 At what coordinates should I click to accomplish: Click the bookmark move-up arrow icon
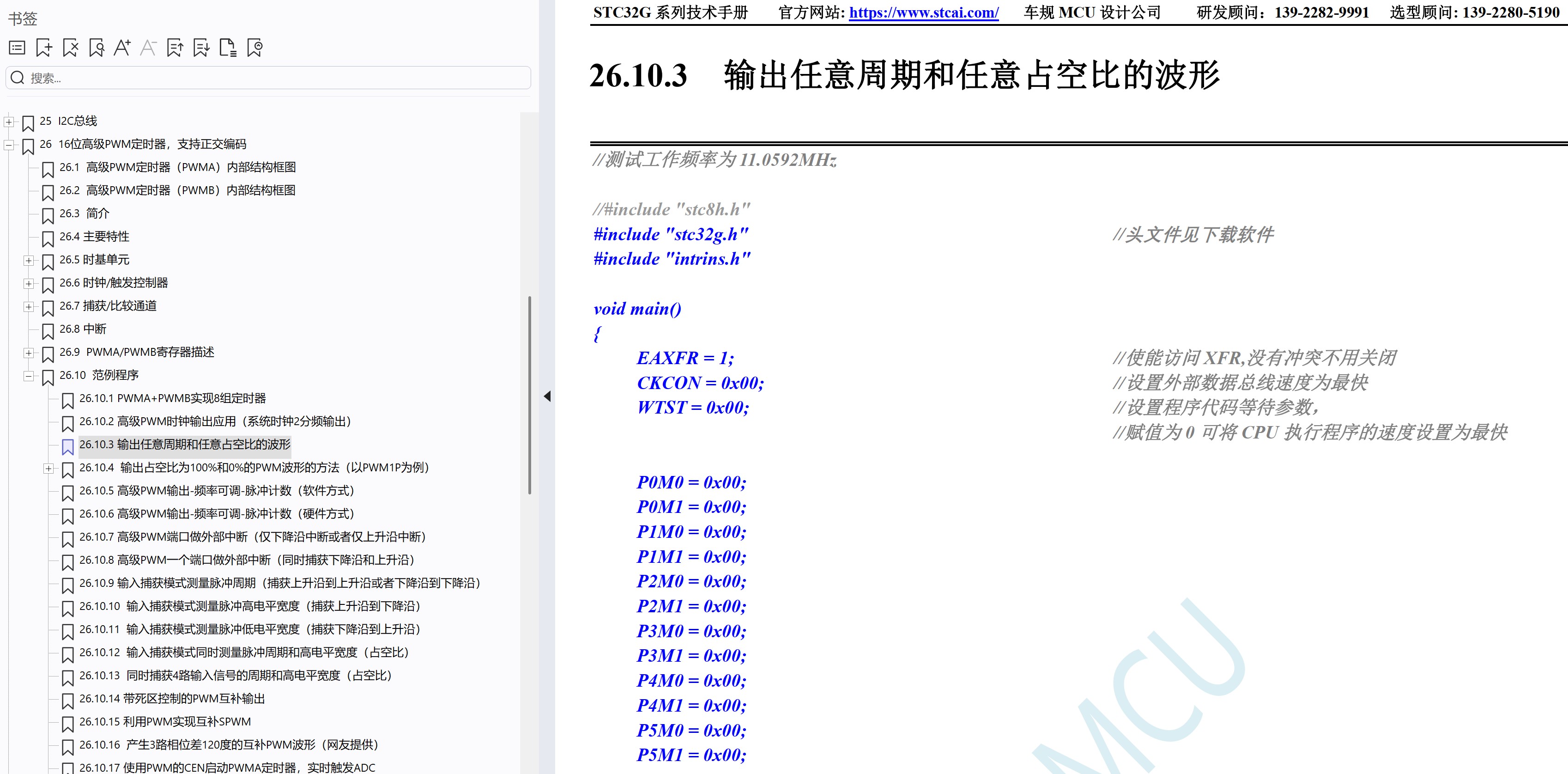(x=176, y=48)
